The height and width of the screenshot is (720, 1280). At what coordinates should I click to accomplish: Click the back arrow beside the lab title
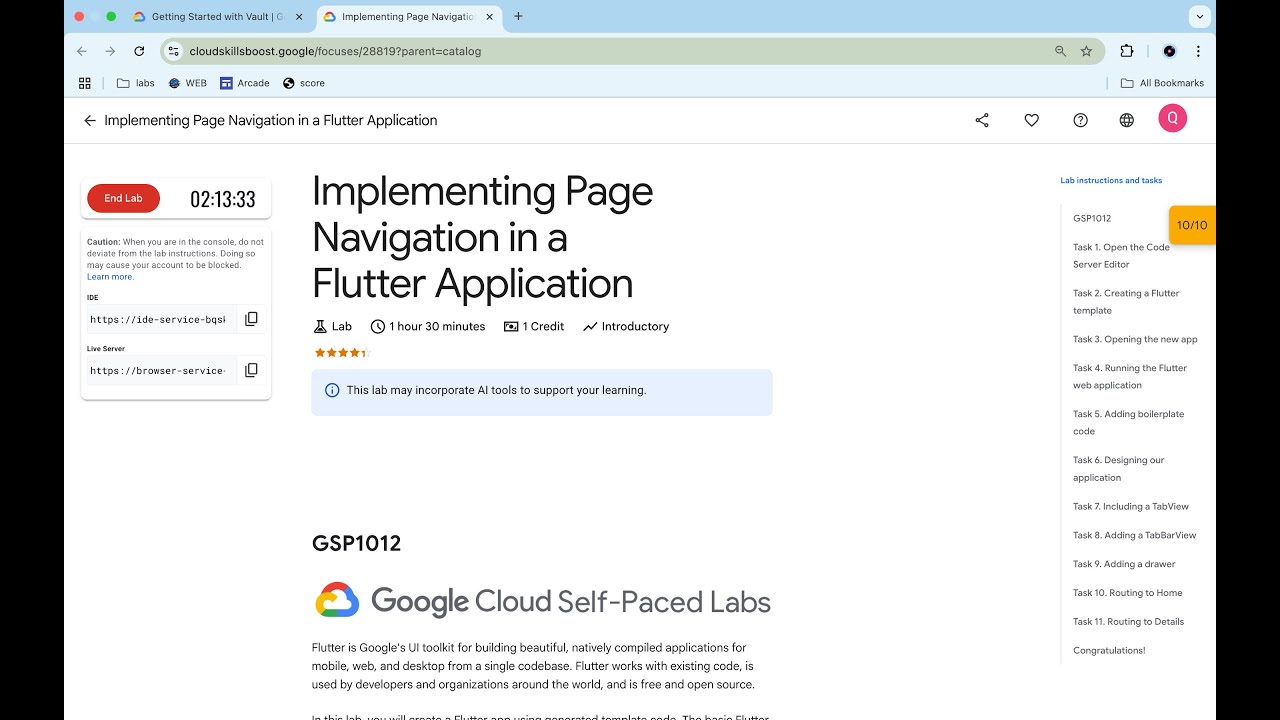coord(90,120)
